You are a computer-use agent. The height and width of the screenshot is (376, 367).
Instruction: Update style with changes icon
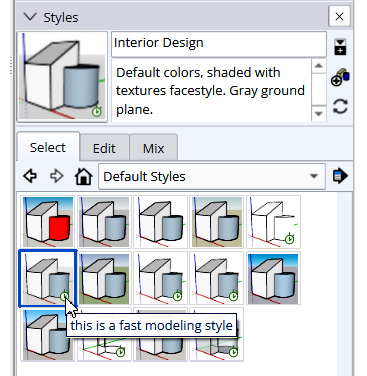340,107
